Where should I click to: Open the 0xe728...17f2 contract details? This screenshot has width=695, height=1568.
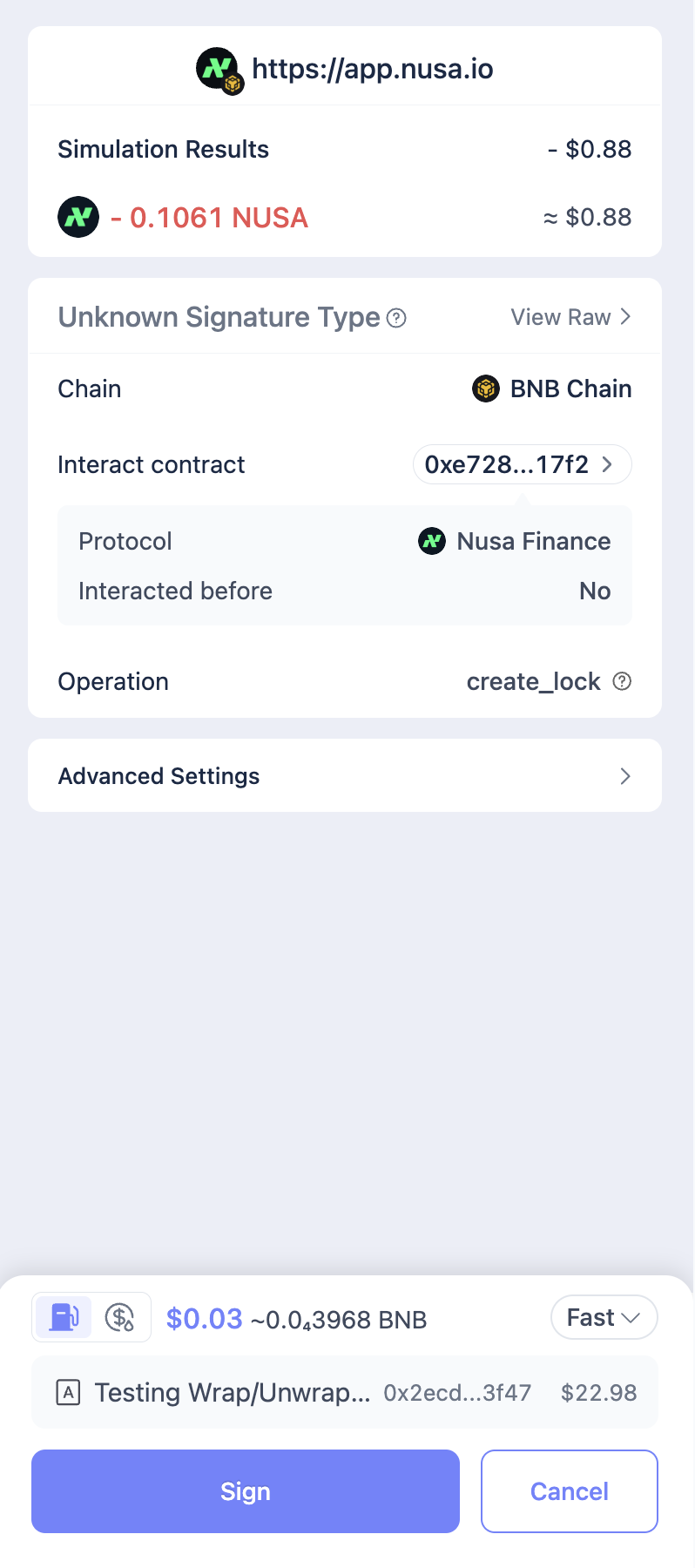point(521,464)
